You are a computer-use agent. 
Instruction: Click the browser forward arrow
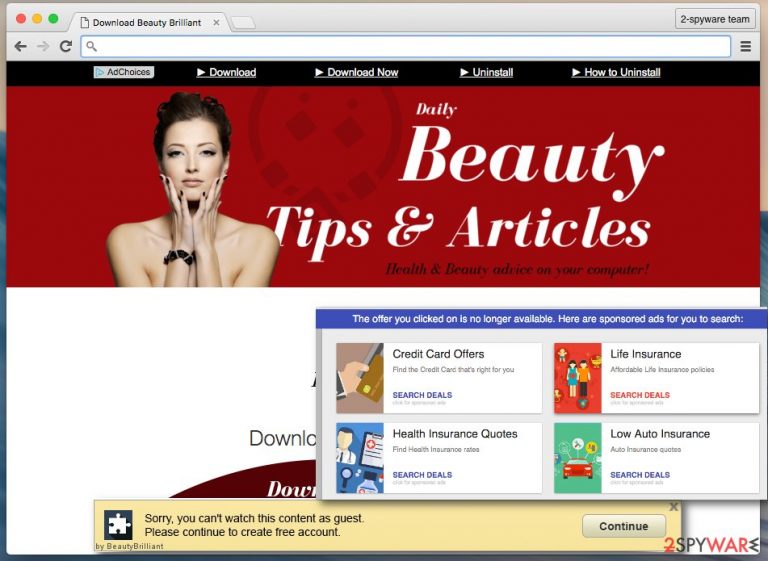43,46
